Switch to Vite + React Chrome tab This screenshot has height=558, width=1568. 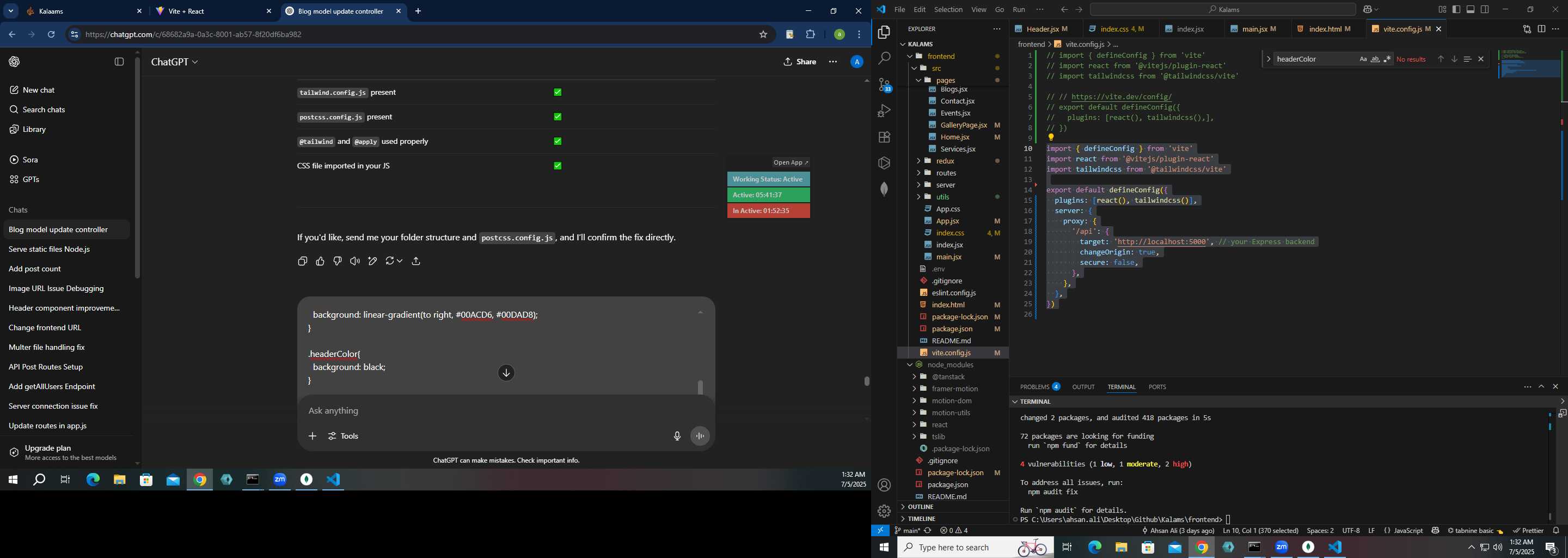click(x=213, y=11)
